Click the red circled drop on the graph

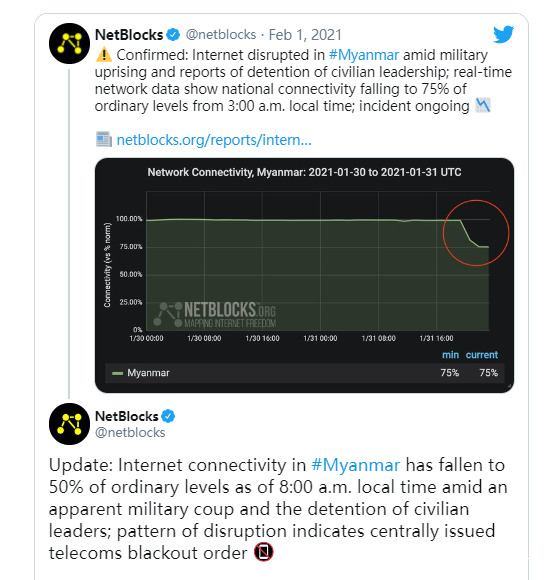coord(476,233)
